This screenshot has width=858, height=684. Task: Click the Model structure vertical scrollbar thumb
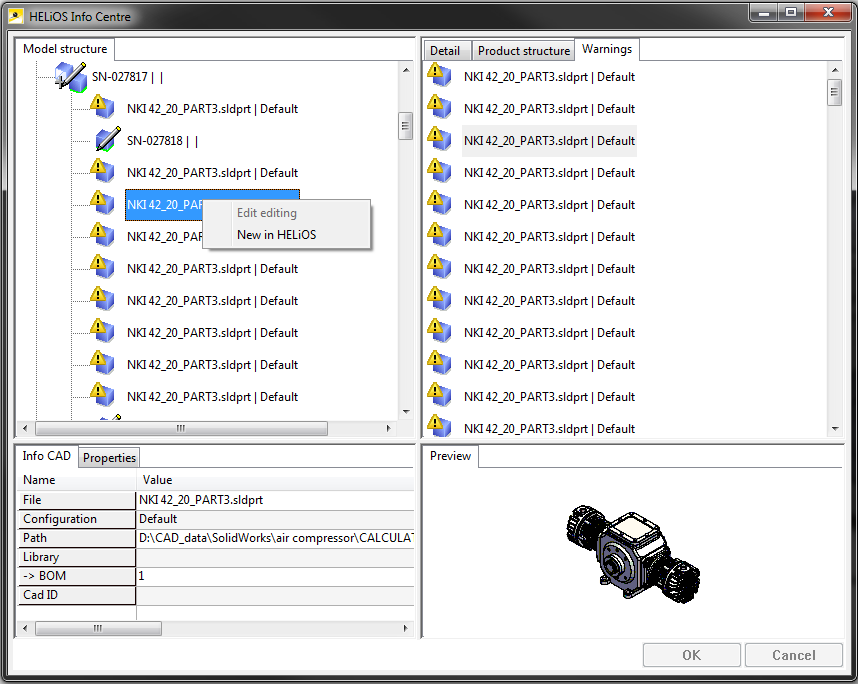point(405,126)
